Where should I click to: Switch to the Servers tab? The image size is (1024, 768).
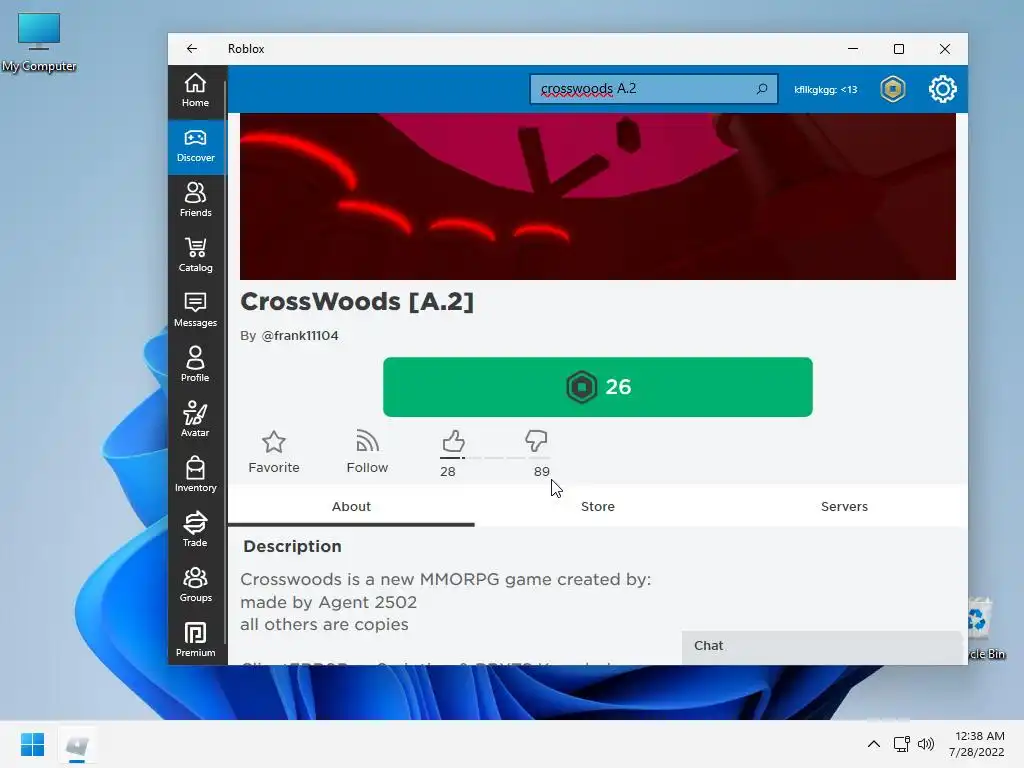pos(844,507)
